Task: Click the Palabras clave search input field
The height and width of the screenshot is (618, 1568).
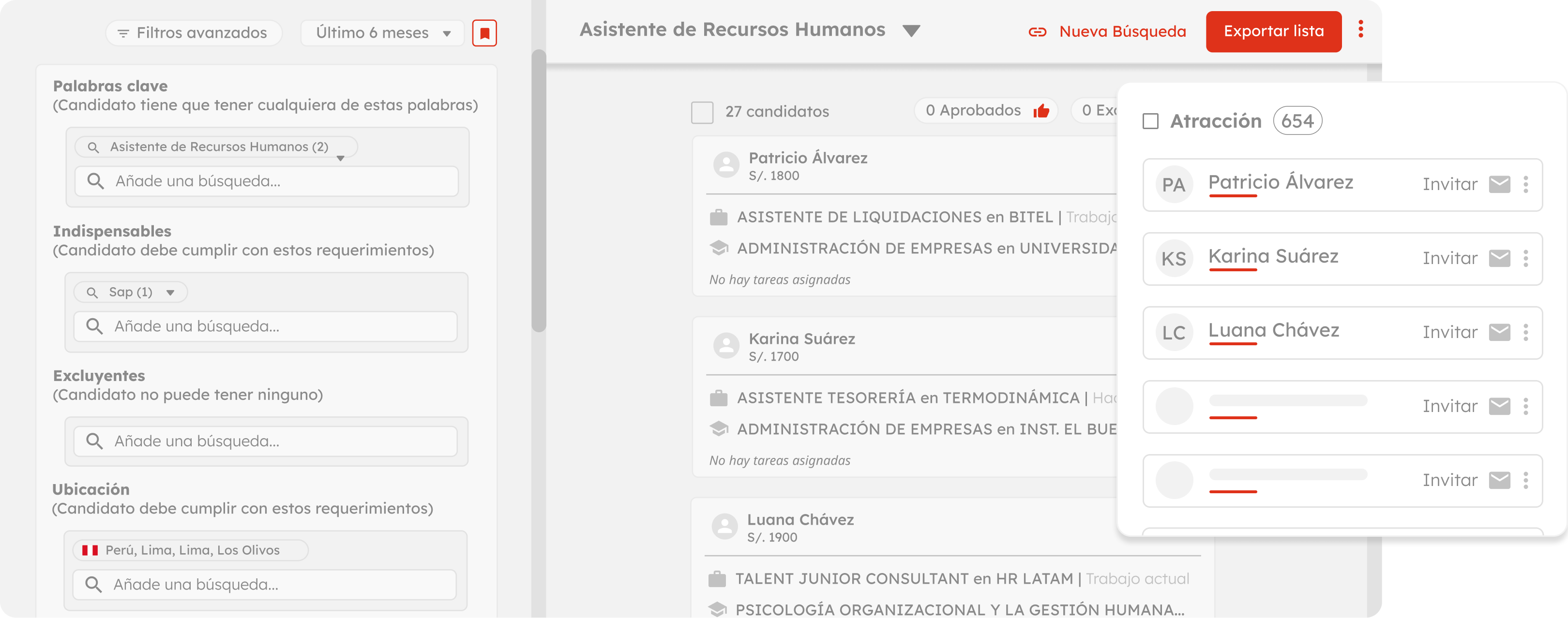Action: click(x=266, y=181)
